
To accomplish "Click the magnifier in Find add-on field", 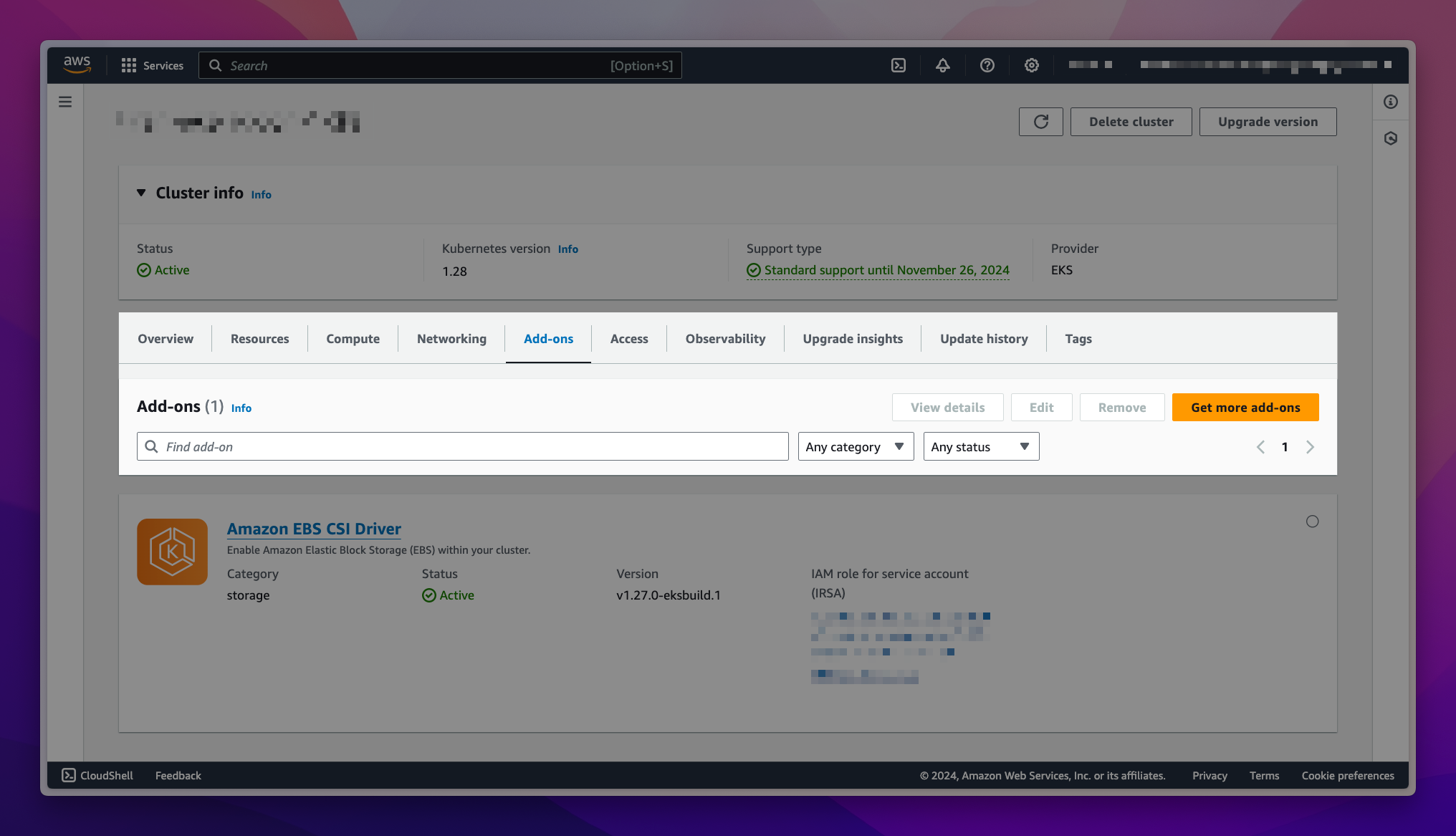I will [151, 446].
